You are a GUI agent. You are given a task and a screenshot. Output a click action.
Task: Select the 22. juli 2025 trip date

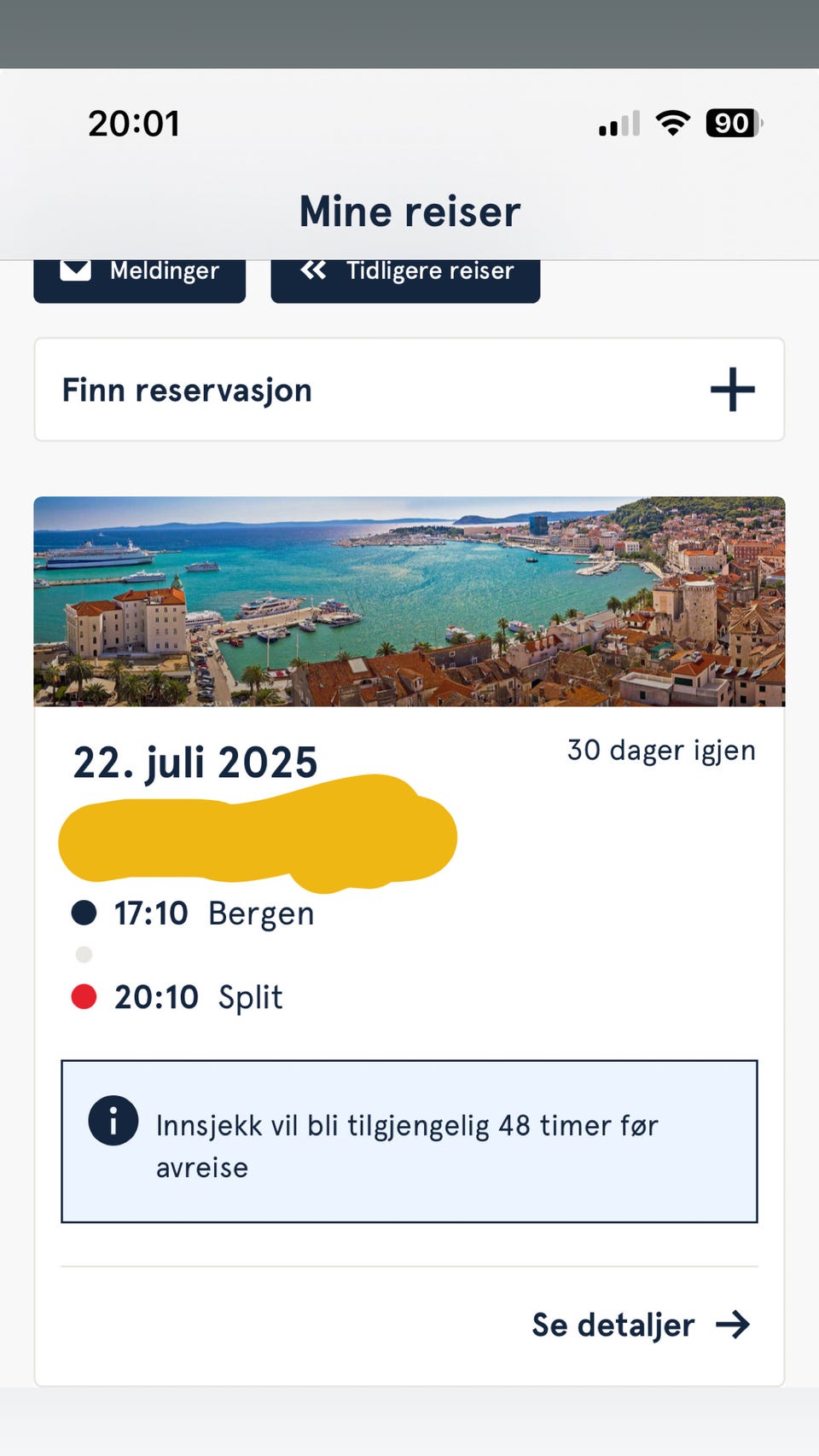coord(195,762)
